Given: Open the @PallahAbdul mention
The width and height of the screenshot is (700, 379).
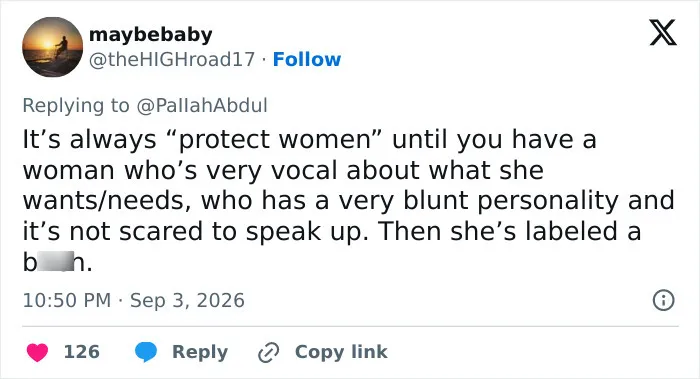Looking at the screenshot, I should click(x=202, y=106).
